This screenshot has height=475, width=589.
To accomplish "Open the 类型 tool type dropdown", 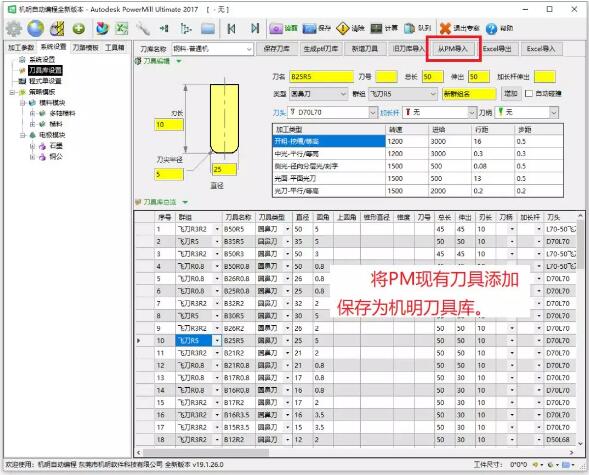I will [x=319, y=94].
